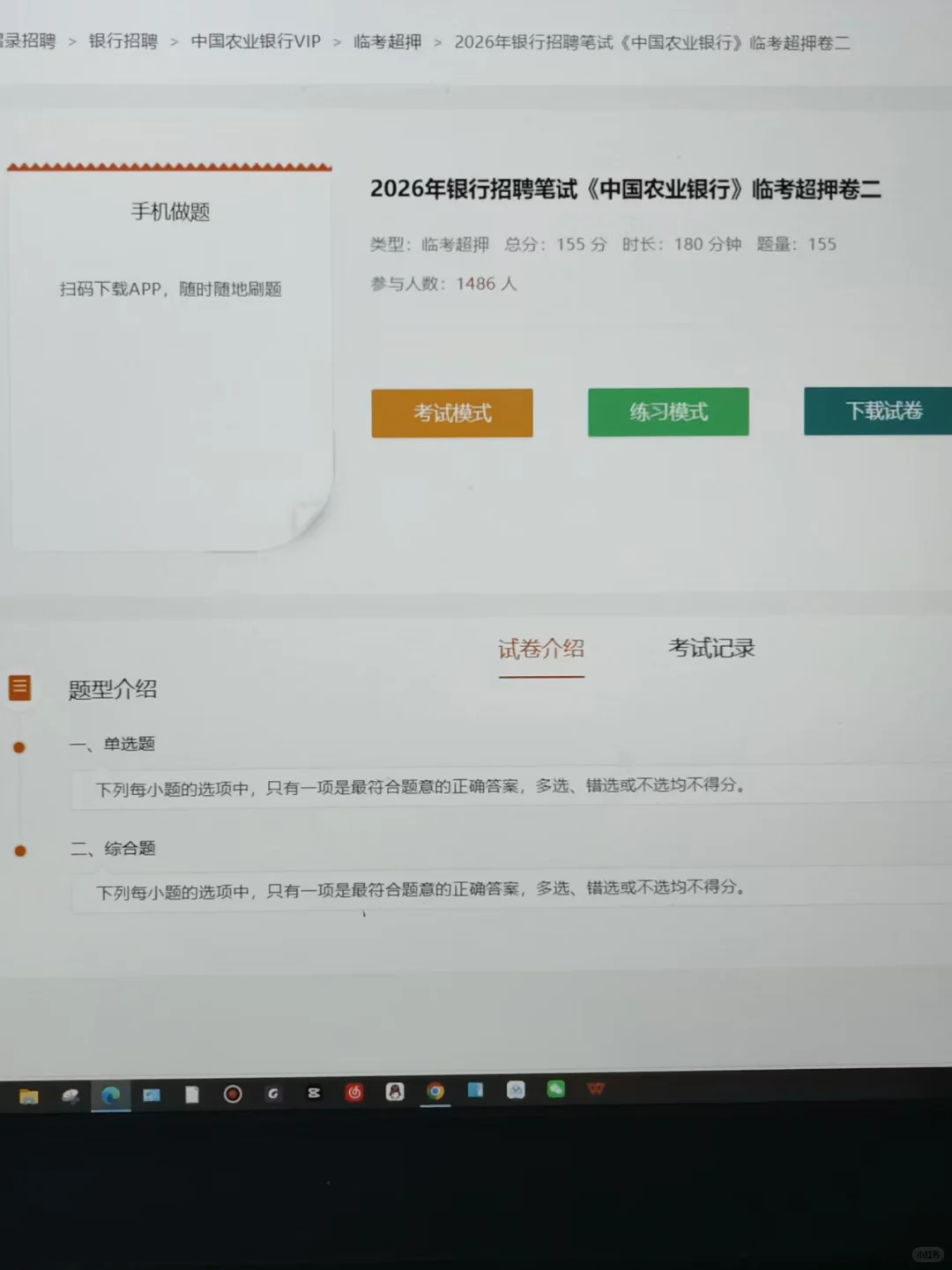Click the 题量: 155 text
Viewport: 952px width, 1270px height.
coord(797,244)
